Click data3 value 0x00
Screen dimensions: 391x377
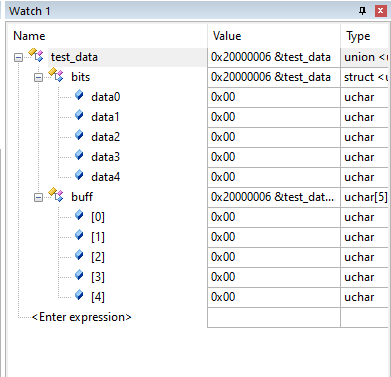(274, 157)
